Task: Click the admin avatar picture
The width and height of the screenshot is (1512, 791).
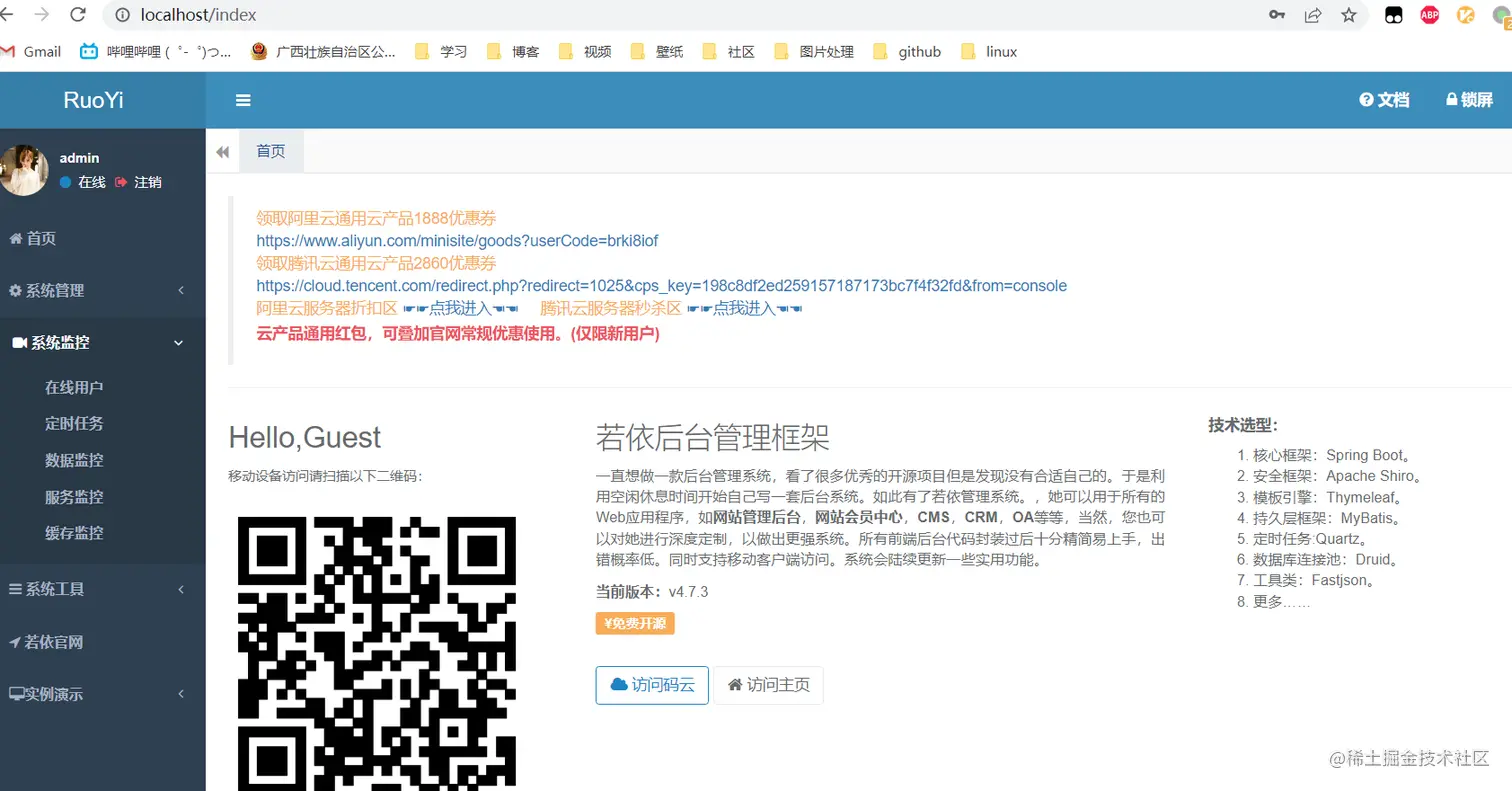Action: point(23,170)
